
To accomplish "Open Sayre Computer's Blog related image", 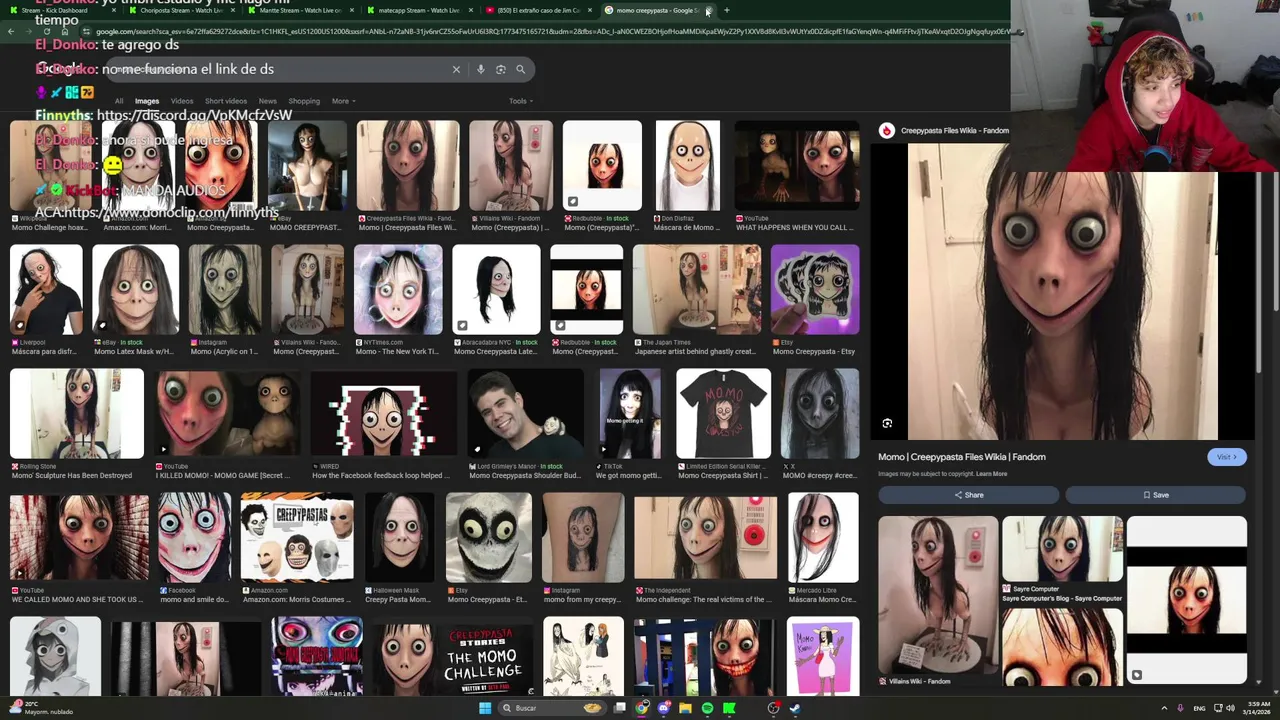I will pos(1062,548).
